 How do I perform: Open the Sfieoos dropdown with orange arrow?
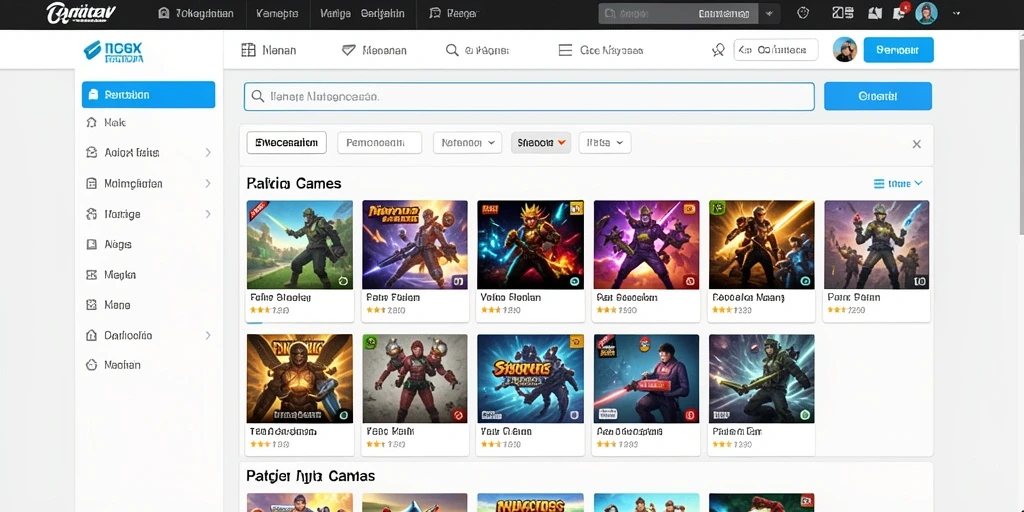click(541, 142)
